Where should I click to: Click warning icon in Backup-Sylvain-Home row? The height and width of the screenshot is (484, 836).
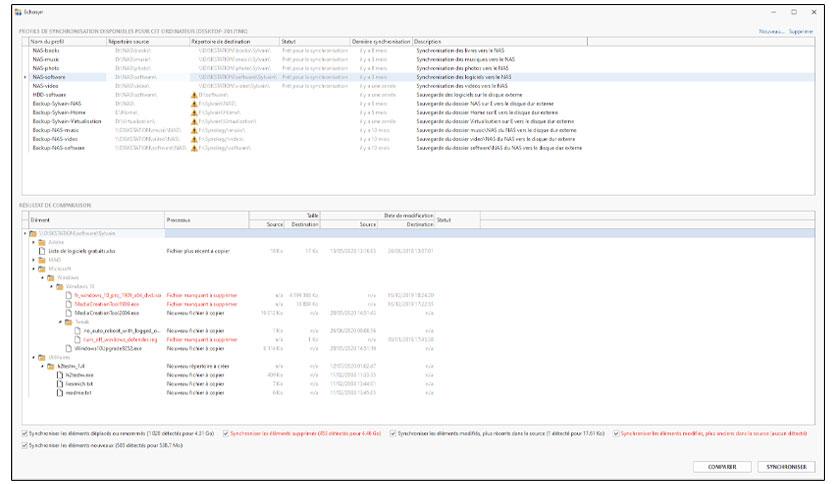point(194,112)
